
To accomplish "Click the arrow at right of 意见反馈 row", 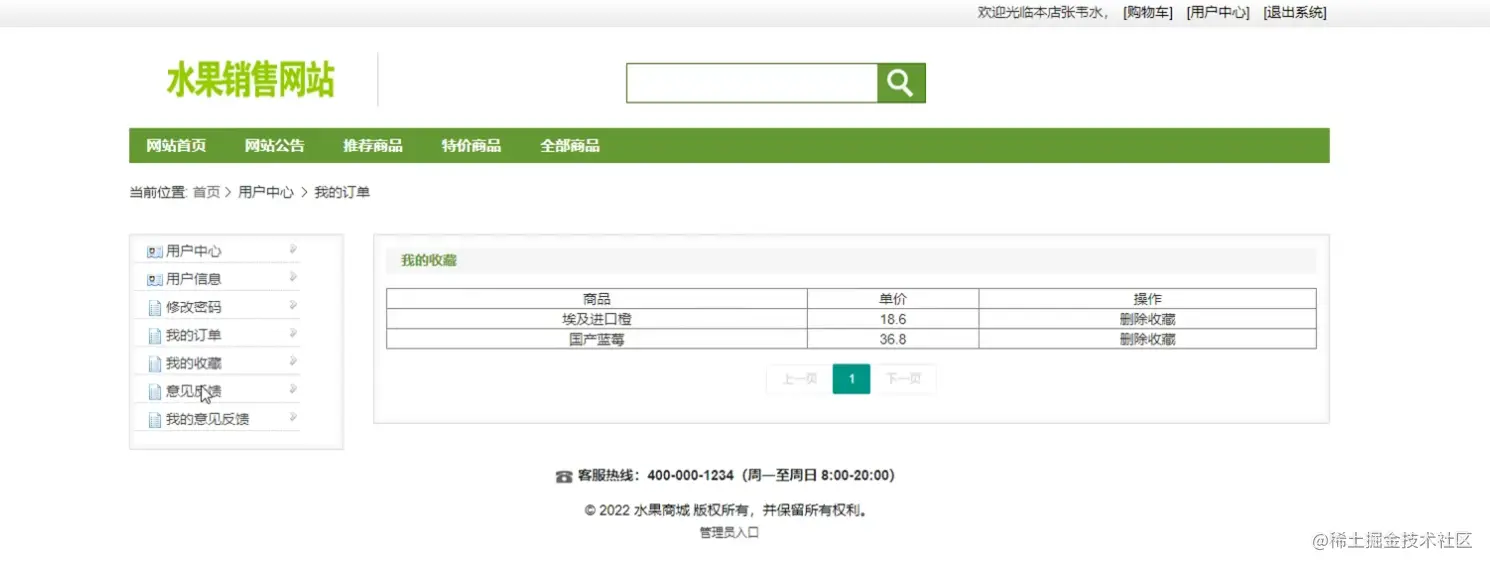I will pyautogui.click(x=293, y=389).
